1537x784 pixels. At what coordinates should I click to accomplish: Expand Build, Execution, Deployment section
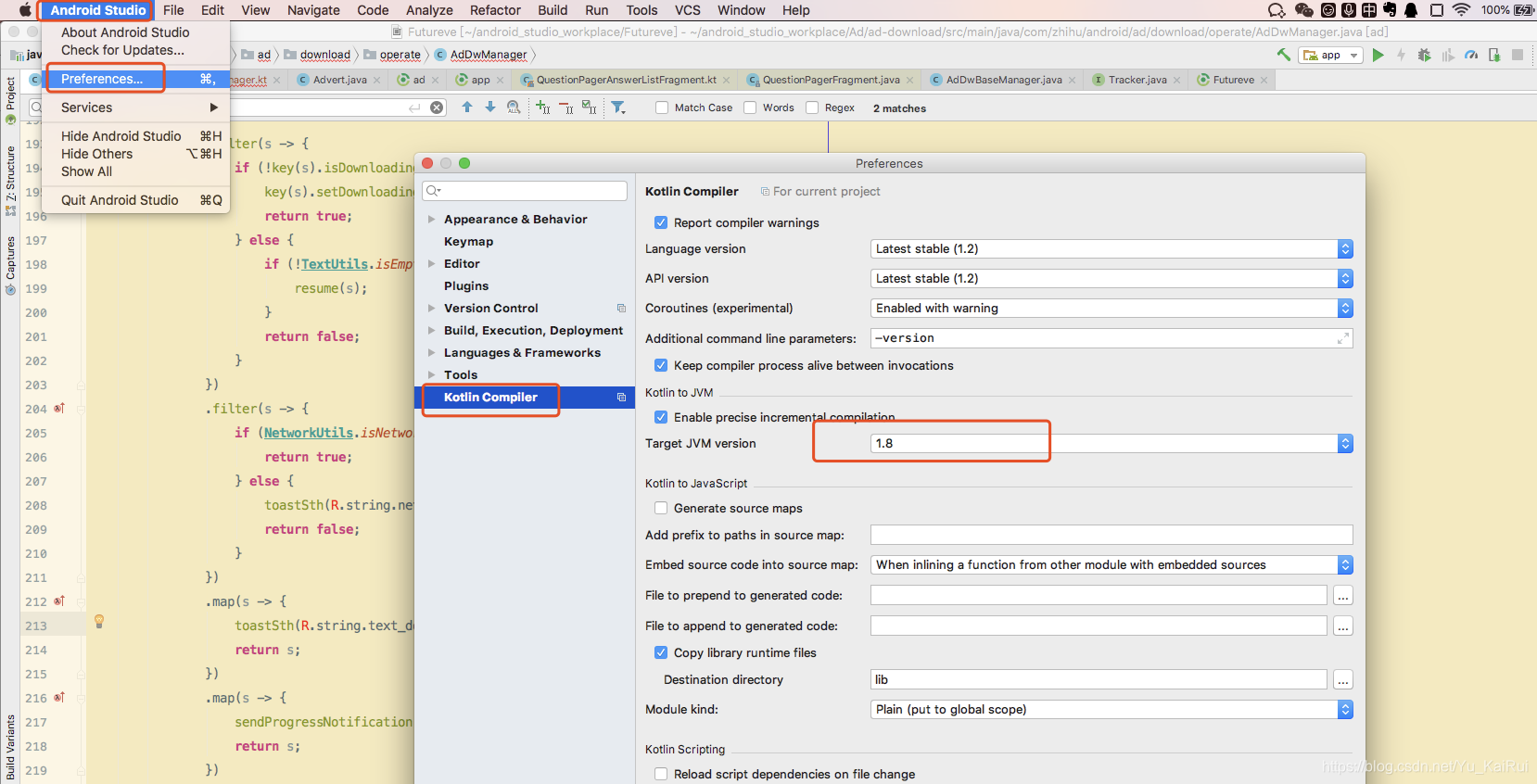click(431, 331)
